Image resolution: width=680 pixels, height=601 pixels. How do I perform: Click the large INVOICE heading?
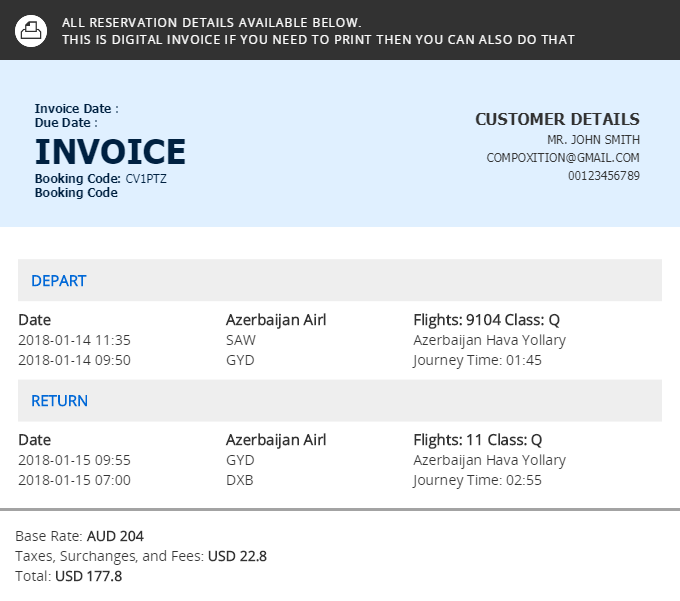[x=110, y=152]
